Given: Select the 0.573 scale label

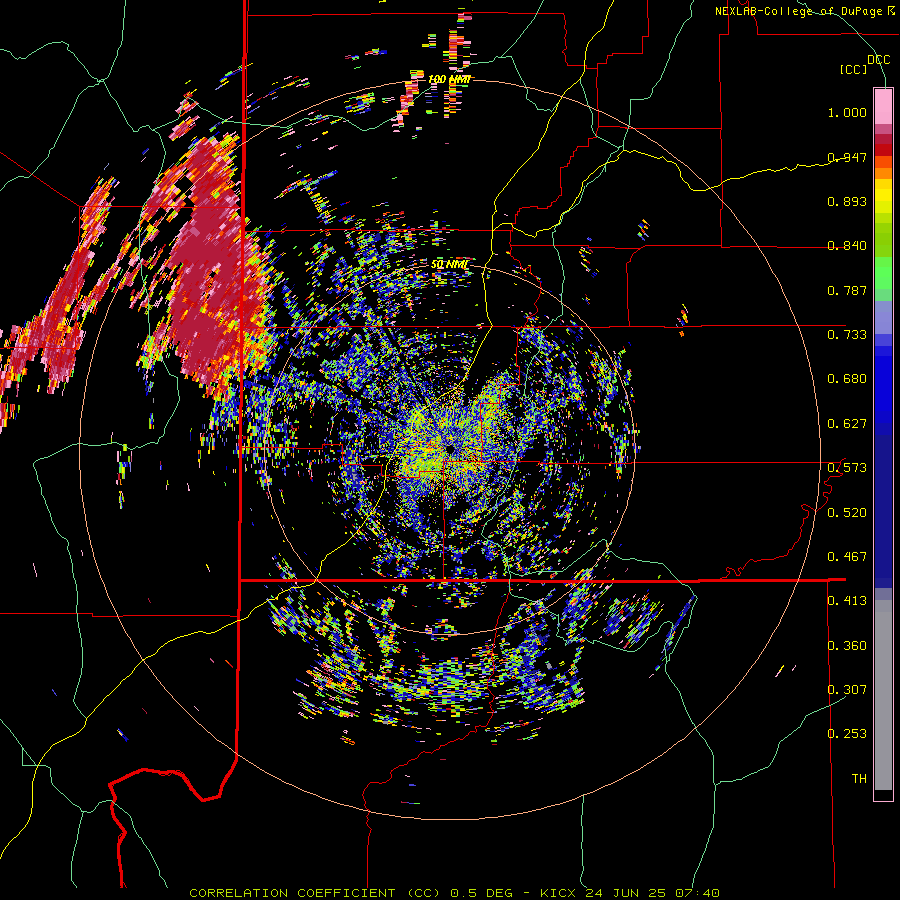Looking at the screenshot, I should (x=847, y=468).
